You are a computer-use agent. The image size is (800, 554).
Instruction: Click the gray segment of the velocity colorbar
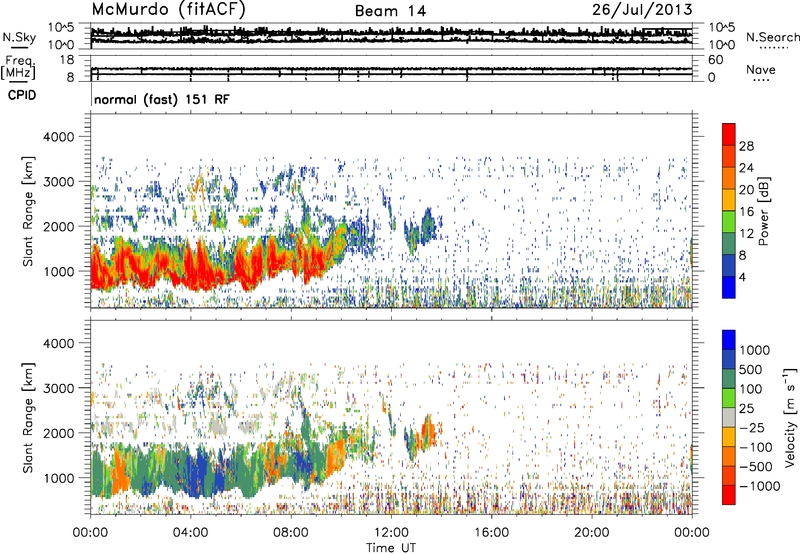pyautogui.click(x=729, y=417)
